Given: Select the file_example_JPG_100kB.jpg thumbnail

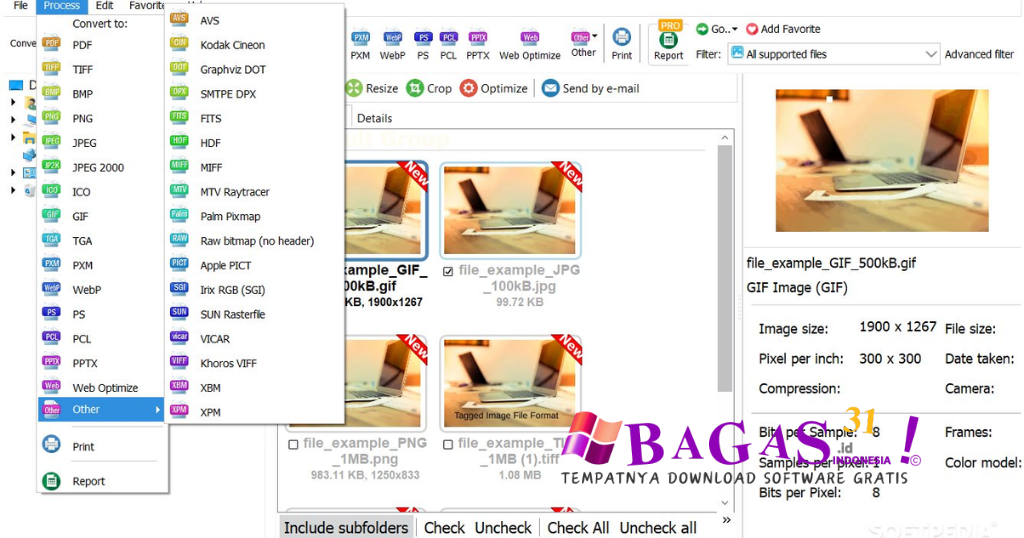Looking at the screenshot, I should point(510,210).
